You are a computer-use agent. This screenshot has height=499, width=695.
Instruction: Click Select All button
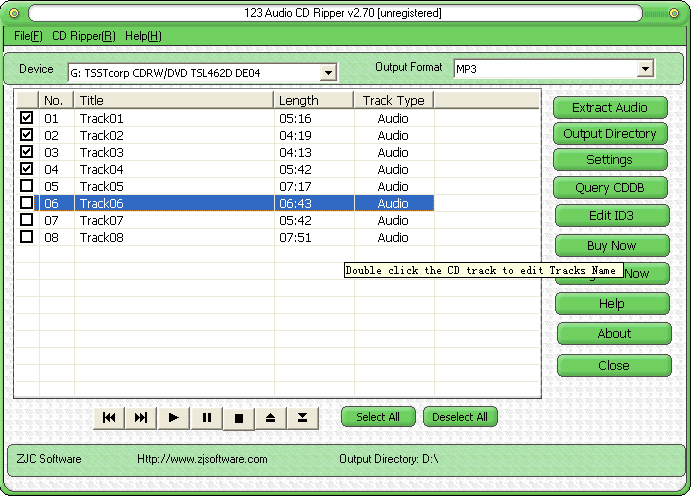point(378,417)
